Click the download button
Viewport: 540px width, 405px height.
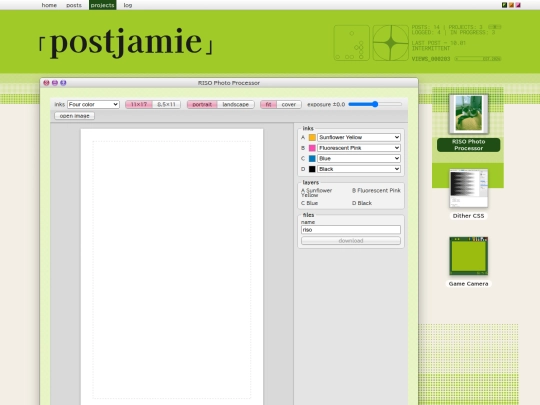pos(351,241)
